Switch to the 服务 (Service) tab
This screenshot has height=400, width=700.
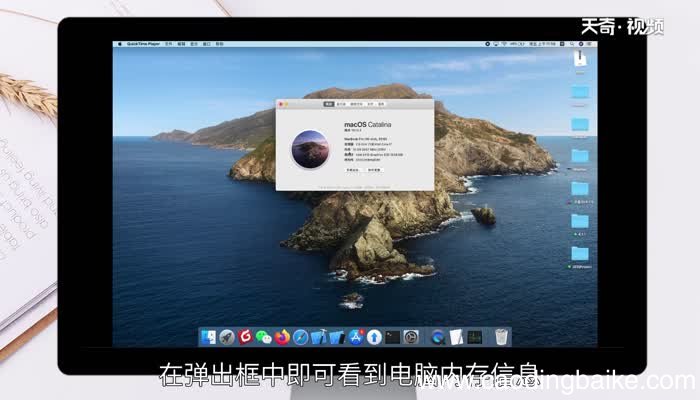[x=381, y=104]
